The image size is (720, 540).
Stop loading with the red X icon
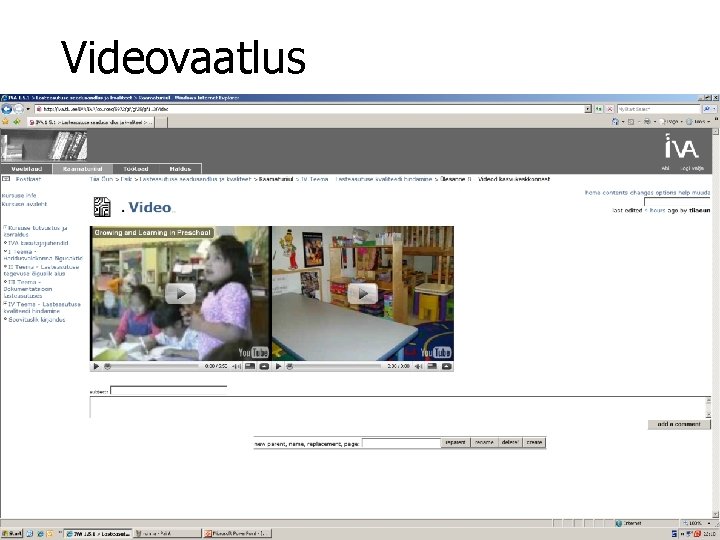point(610,109)
